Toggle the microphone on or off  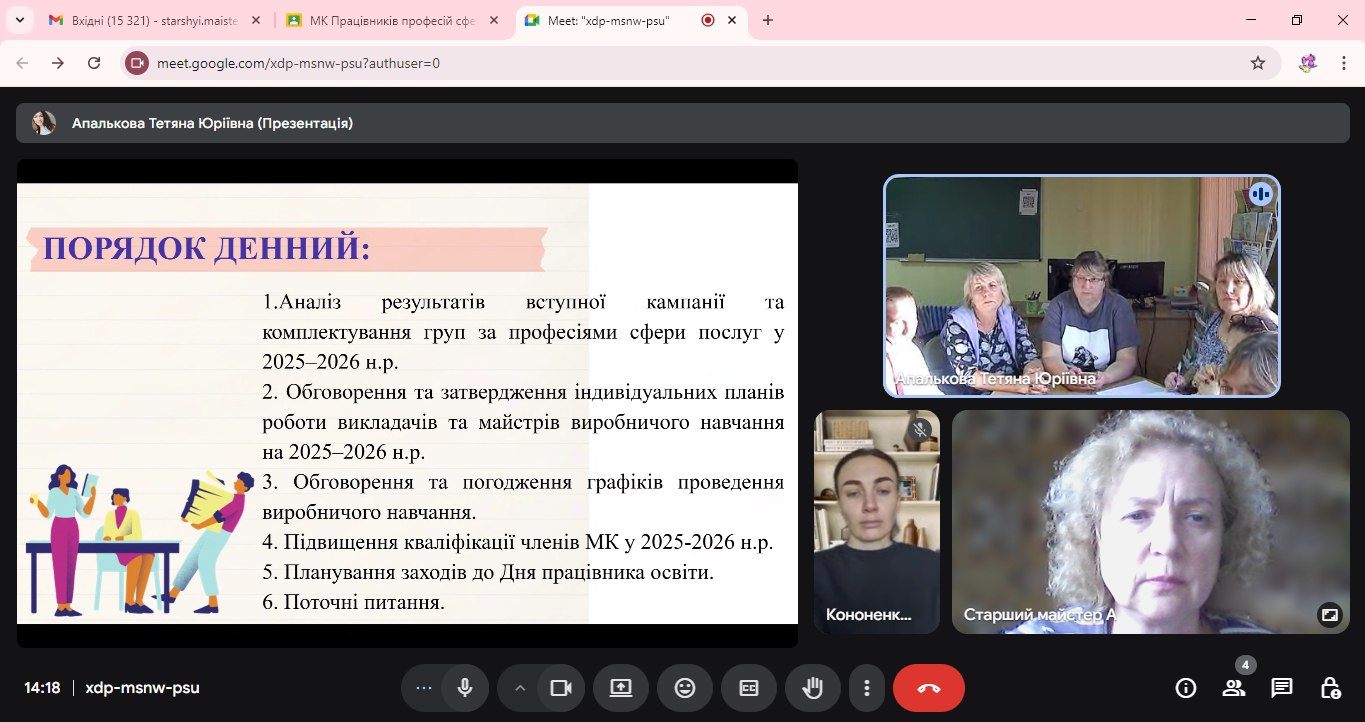click(x=465, y=688)
